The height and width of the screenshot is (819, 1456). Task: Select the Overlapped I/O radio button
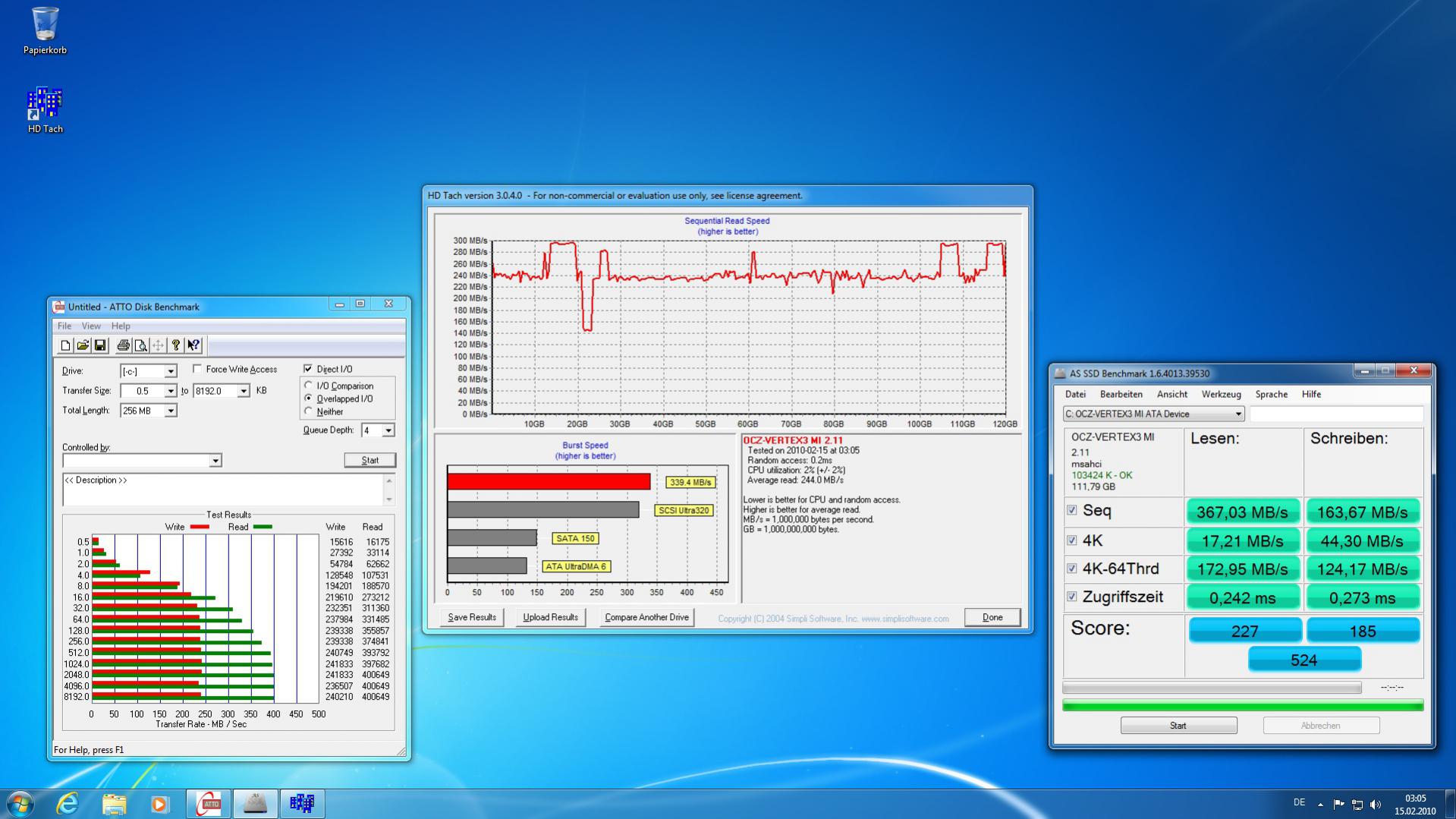coord(309,398)
